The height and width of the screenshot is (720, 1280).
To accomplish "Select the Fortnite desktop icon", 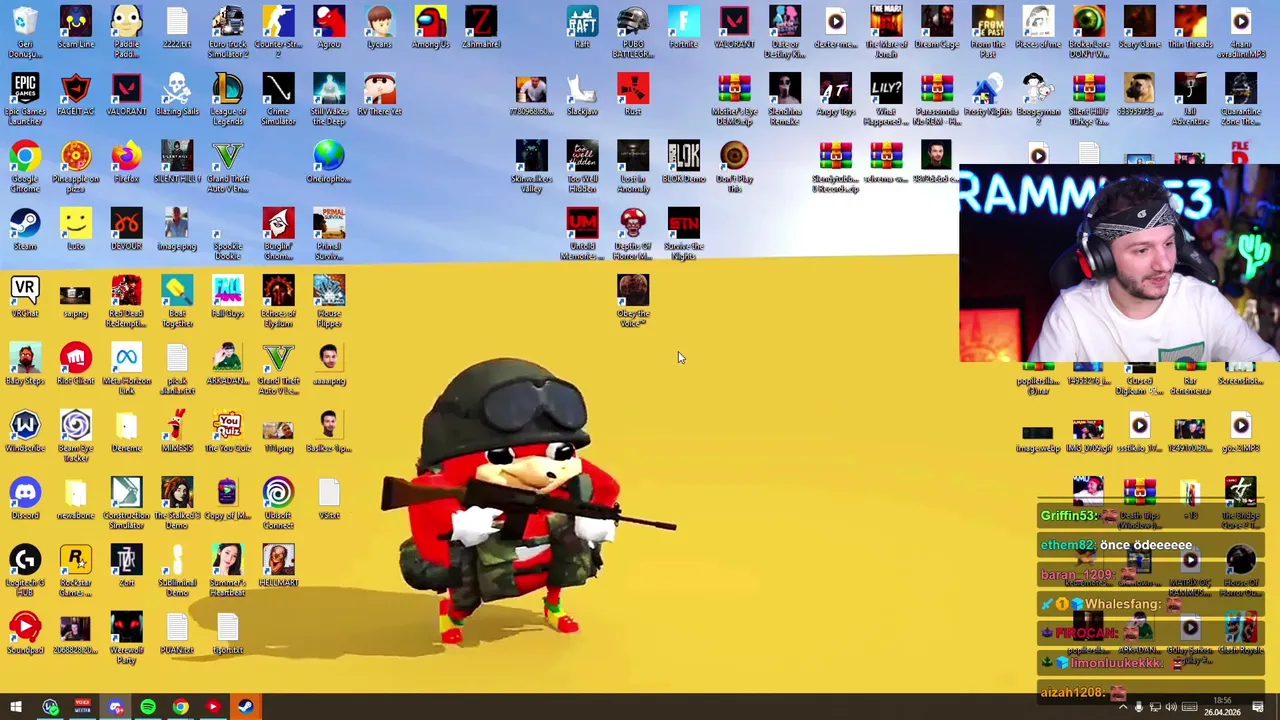I will [684, 28].
